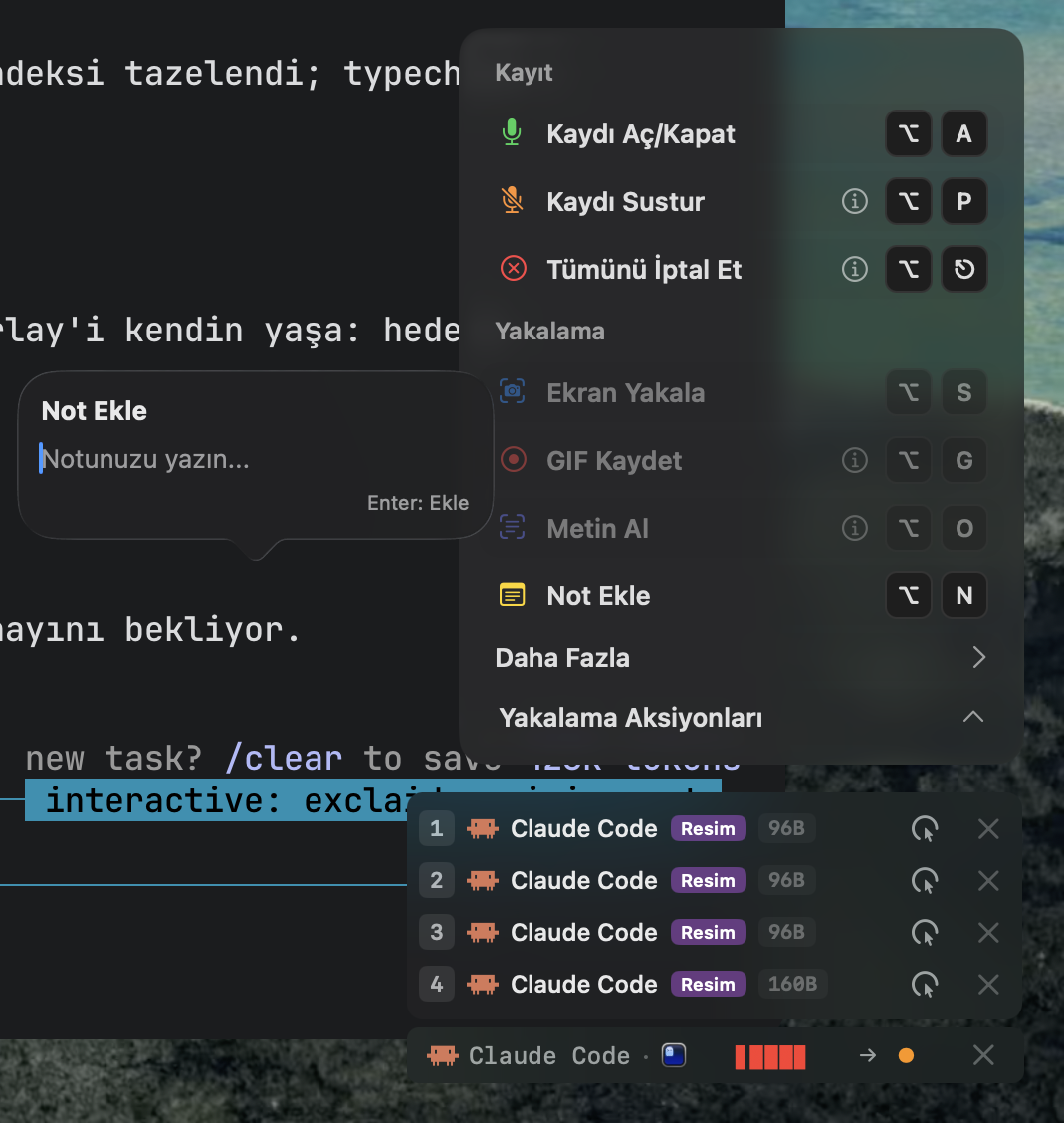Click the green microphone Kaydı Aç/Kapat icon

click(x=512, y=133)
